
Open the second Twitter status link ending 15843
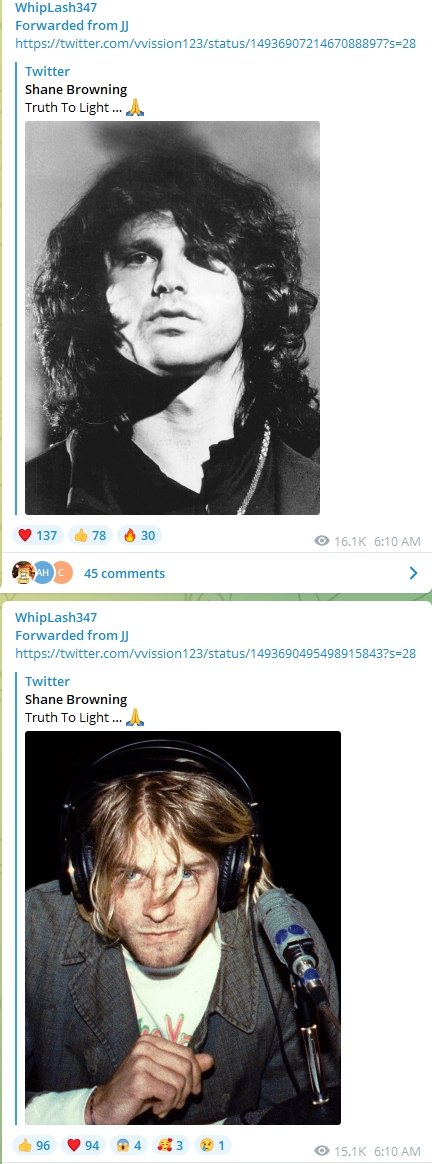215,653
